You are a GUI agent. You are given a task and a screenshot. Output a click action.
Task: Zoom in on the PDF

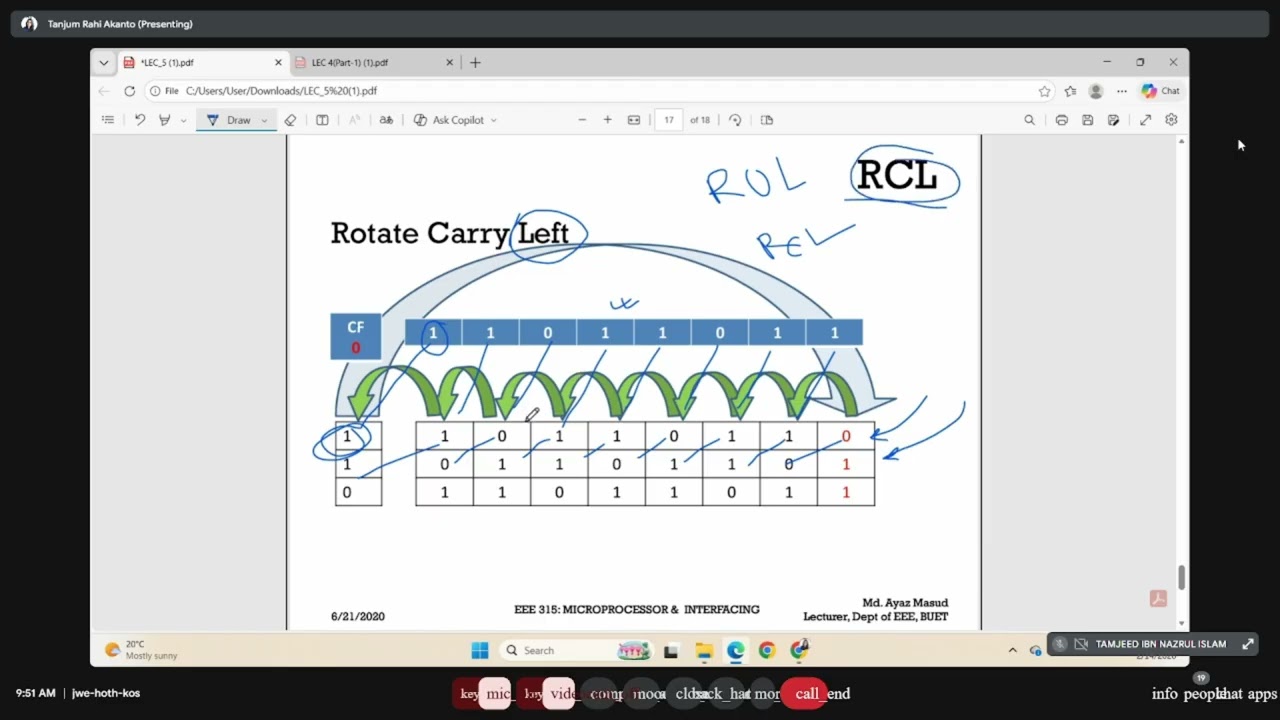607,120
